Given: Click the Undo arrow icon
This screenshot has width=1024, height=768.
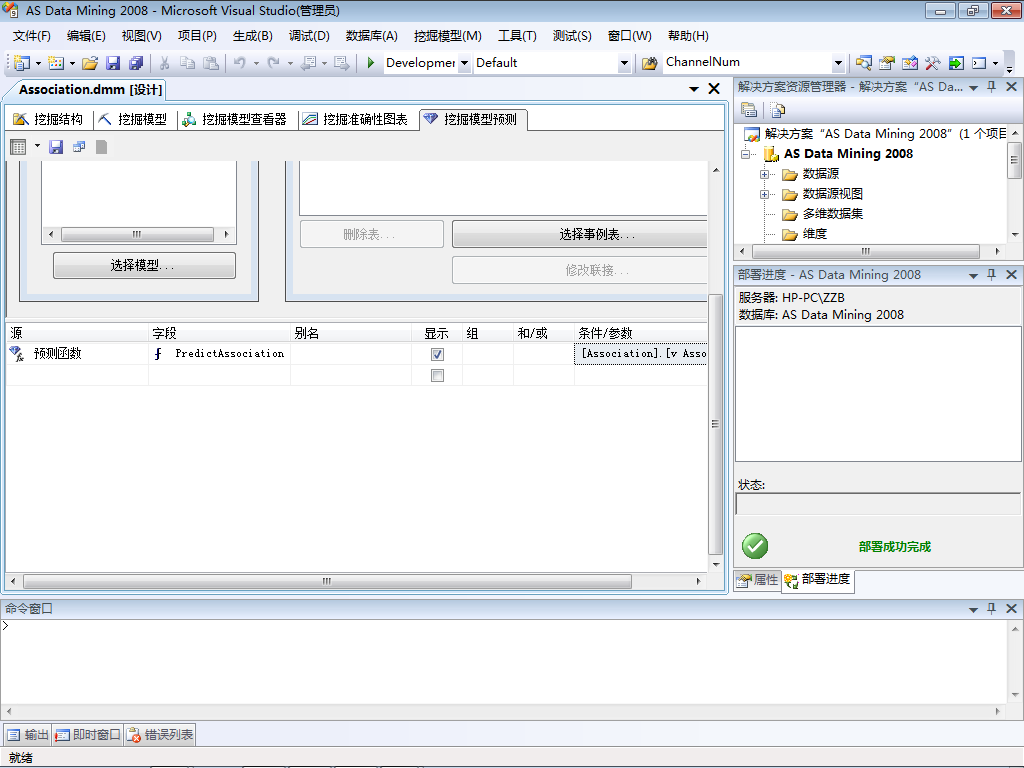Looking at the screenshot, I should 240,63.
